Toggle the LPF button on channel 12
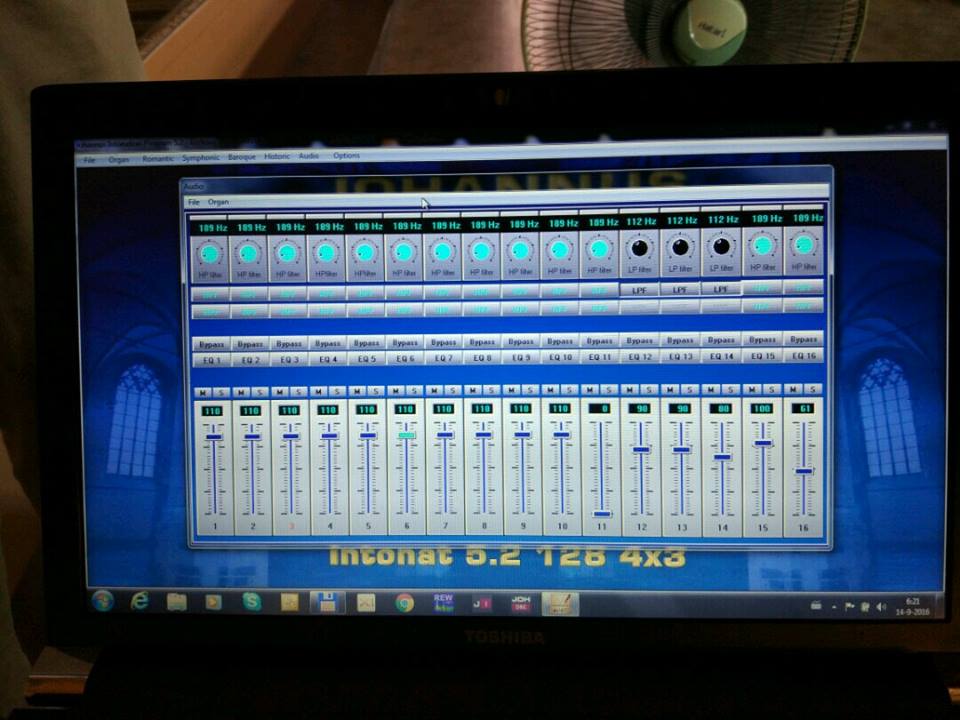960x720 pixels. coord(640,290)
